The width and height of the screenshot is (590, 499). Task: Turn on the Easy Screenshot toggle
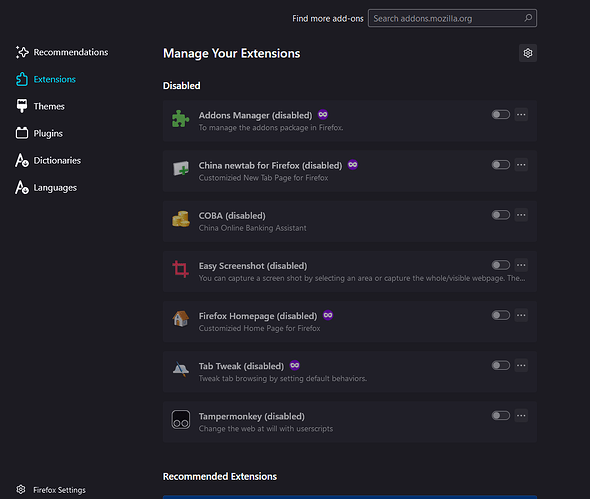(x=501, y=265)
